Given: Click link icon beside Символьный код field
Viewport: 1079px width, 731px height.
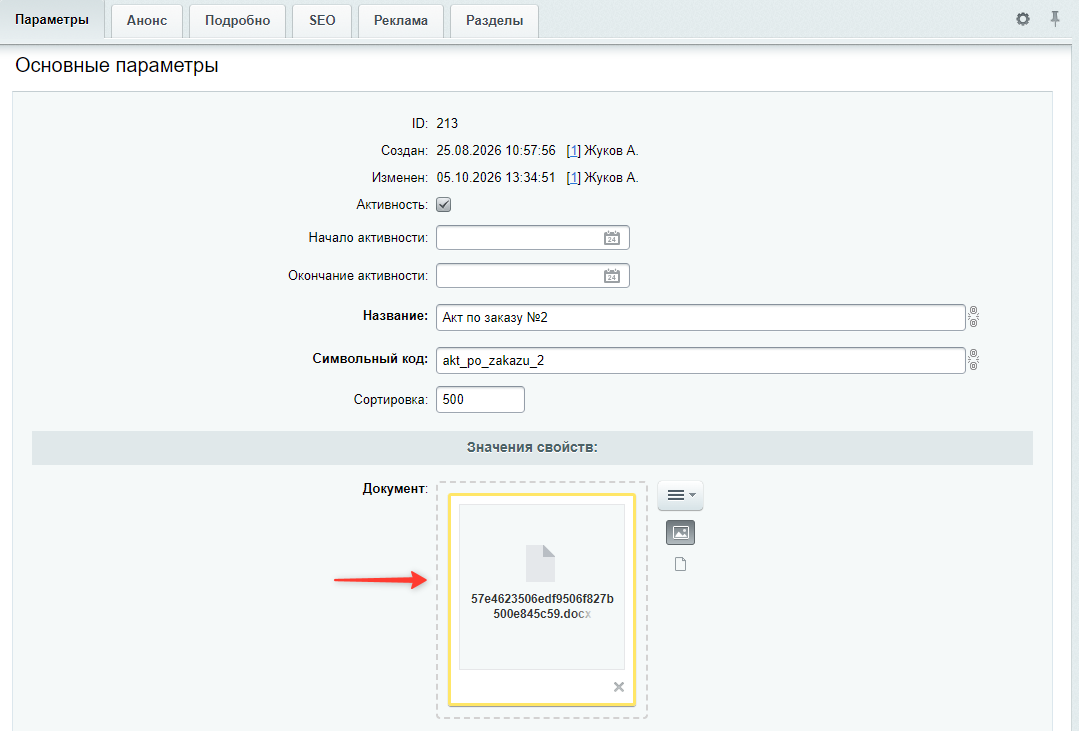Looking at the screenshot, I should tap(973, 359).
